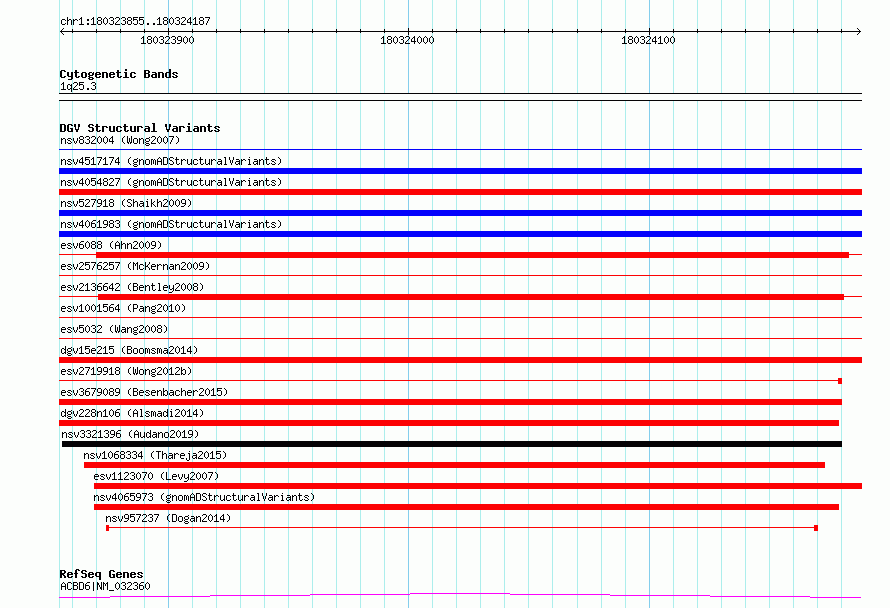Click the 1q25.3 cytogenetic band label
This screenshot has height=608, width=890.
[78, 86]
